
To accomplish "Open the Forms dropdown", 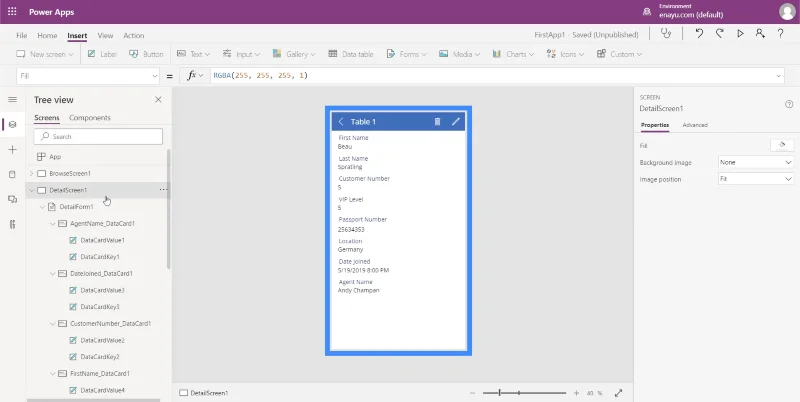I will click(406, 54).
